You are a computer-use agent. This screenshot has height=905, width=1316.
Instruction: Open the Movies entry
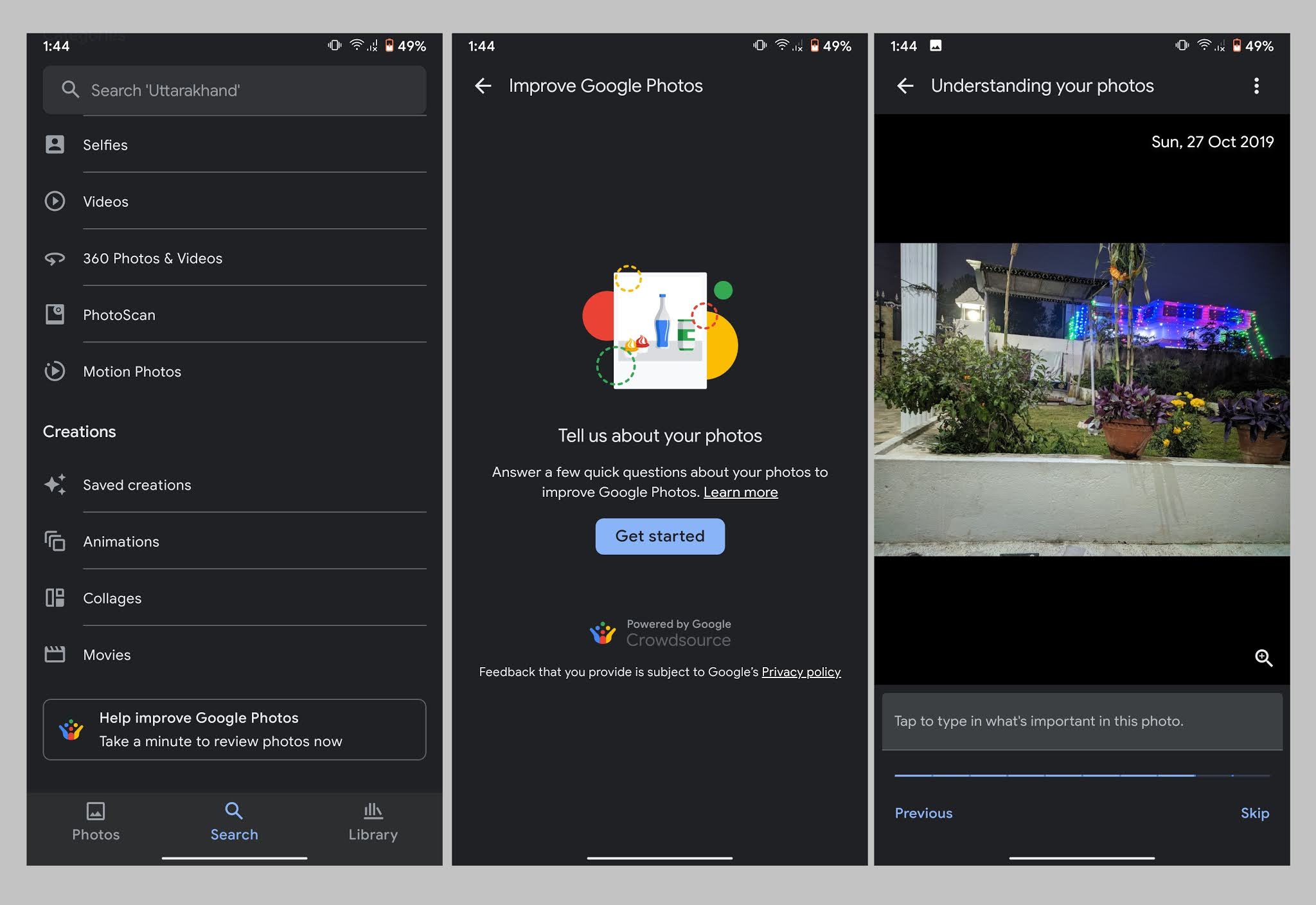coord(235,654)
